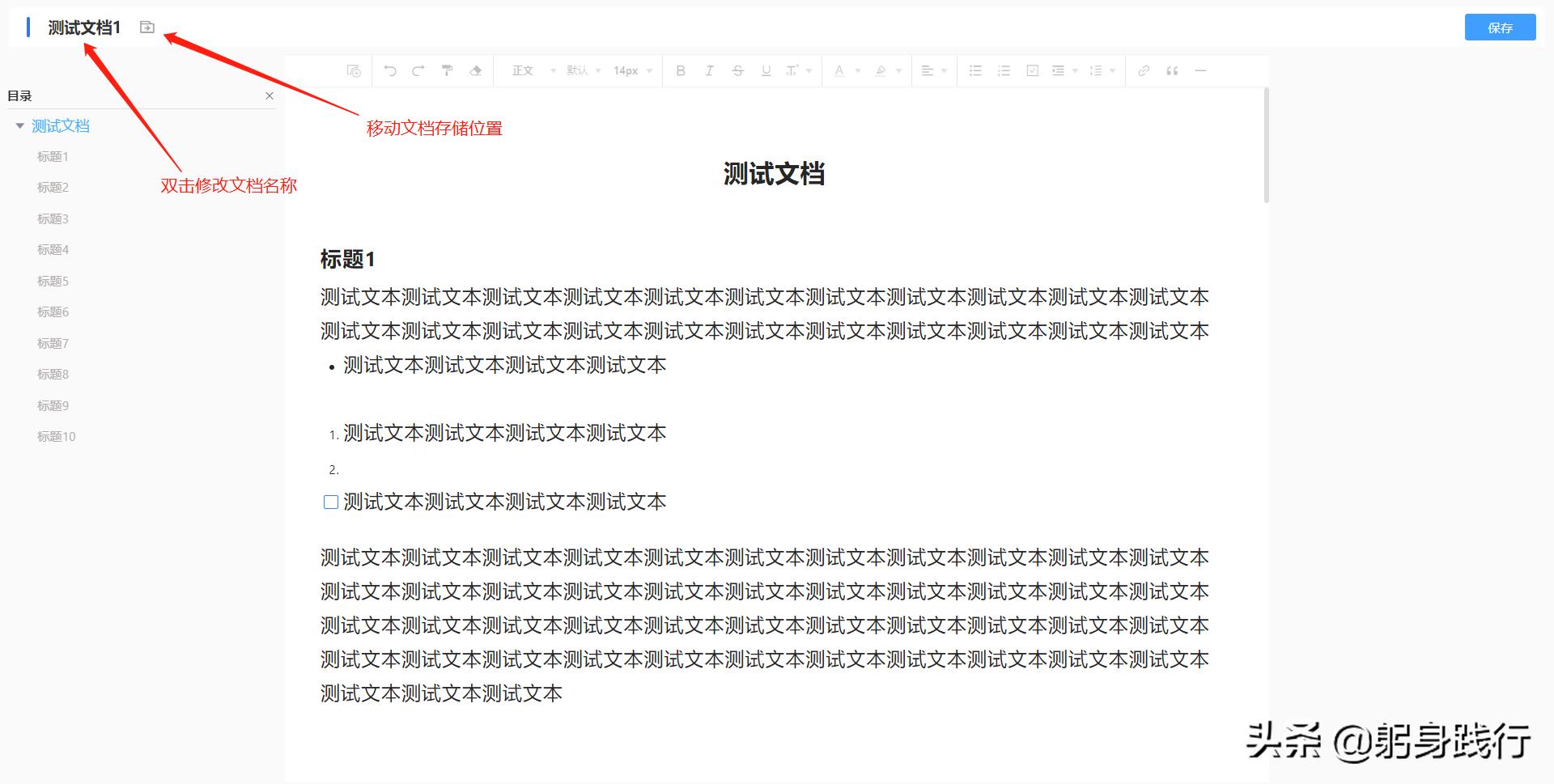Insert a blockquote using the quote icon

pyautogui.click(x=1172, y=70)
